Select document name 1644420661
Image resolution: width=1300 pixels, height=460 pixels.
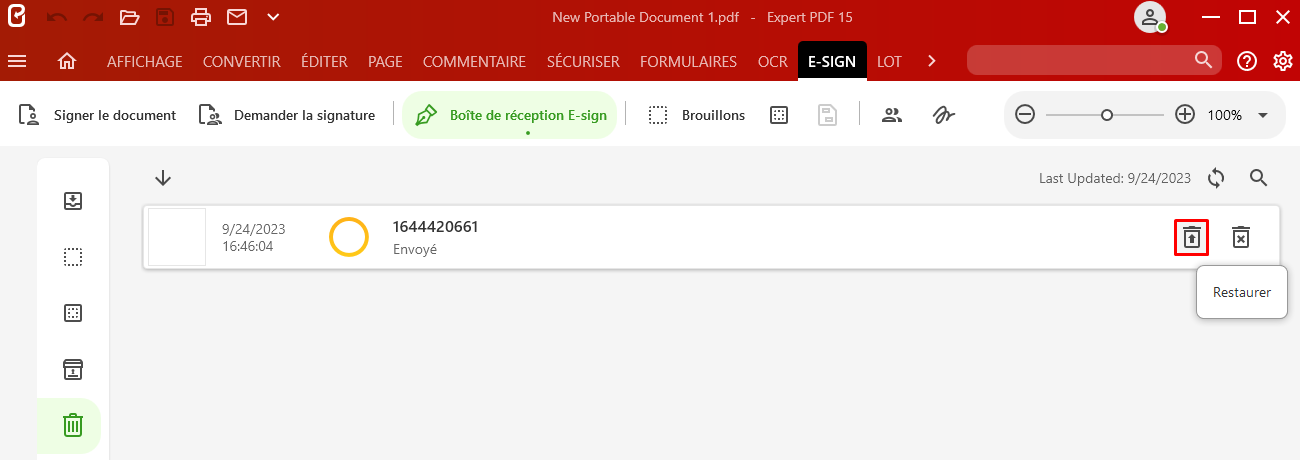coord(435,227)
